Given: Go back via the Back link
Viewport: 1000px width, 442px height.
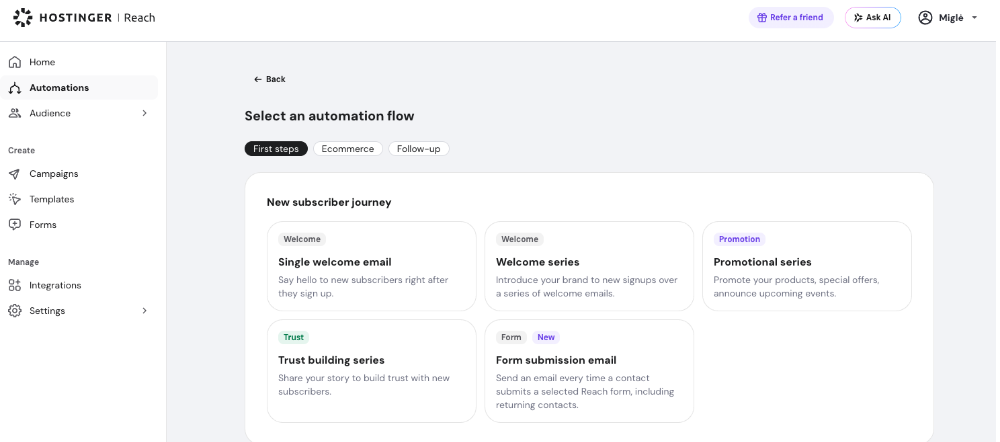Looking at the screenshot, I should (270, 79).
